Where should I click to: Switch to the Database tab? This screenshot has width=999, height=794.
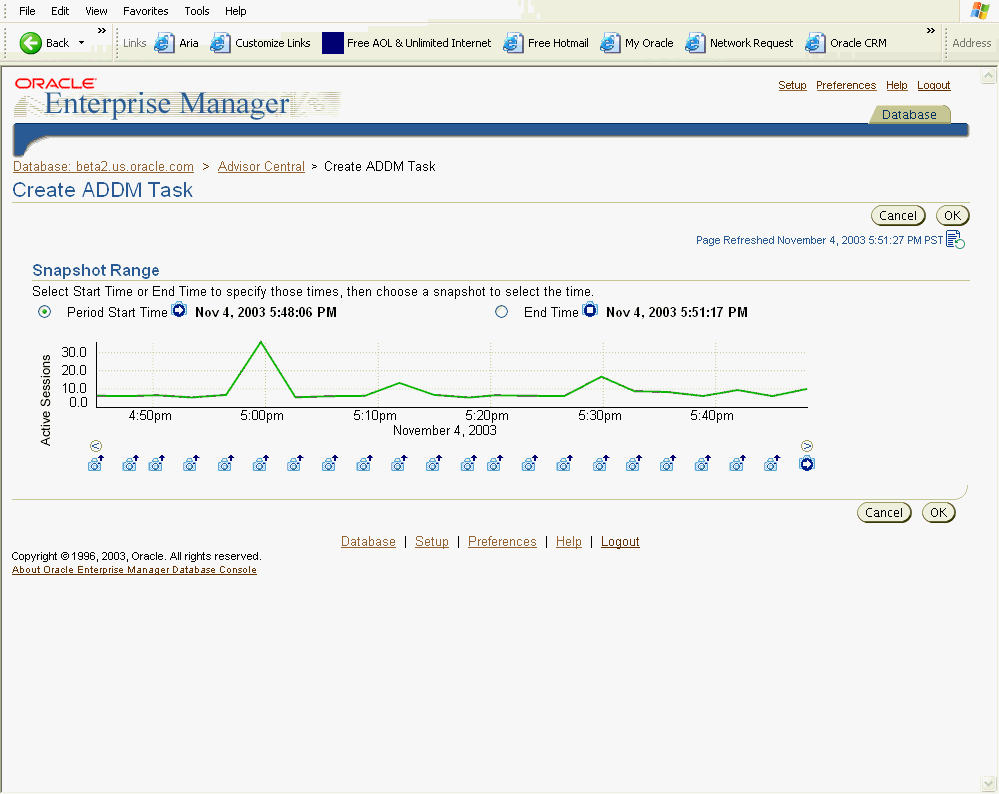point(908,114)
